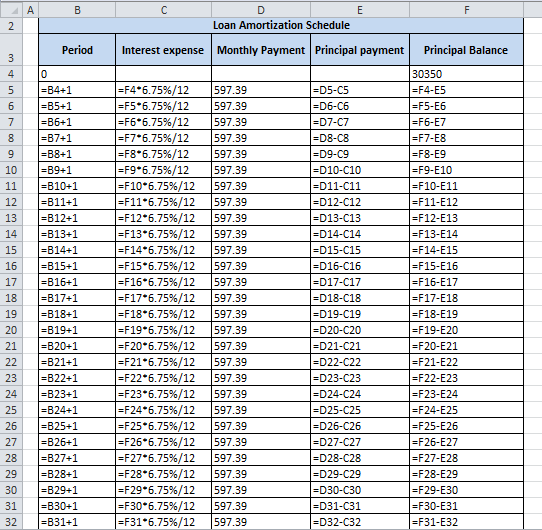542x530 pixels.
Task: Select cell with formula =F4-E5
Action: pos(466,90)
